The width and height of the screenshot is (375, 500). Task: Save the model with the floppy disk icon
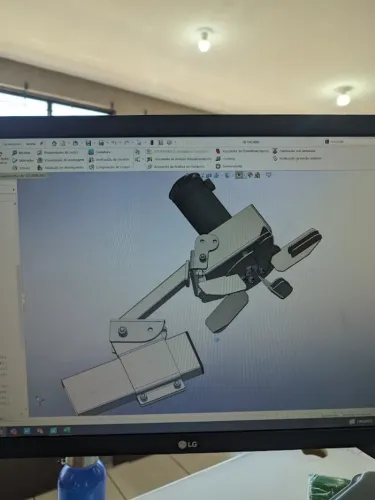(x=88, y=143)
